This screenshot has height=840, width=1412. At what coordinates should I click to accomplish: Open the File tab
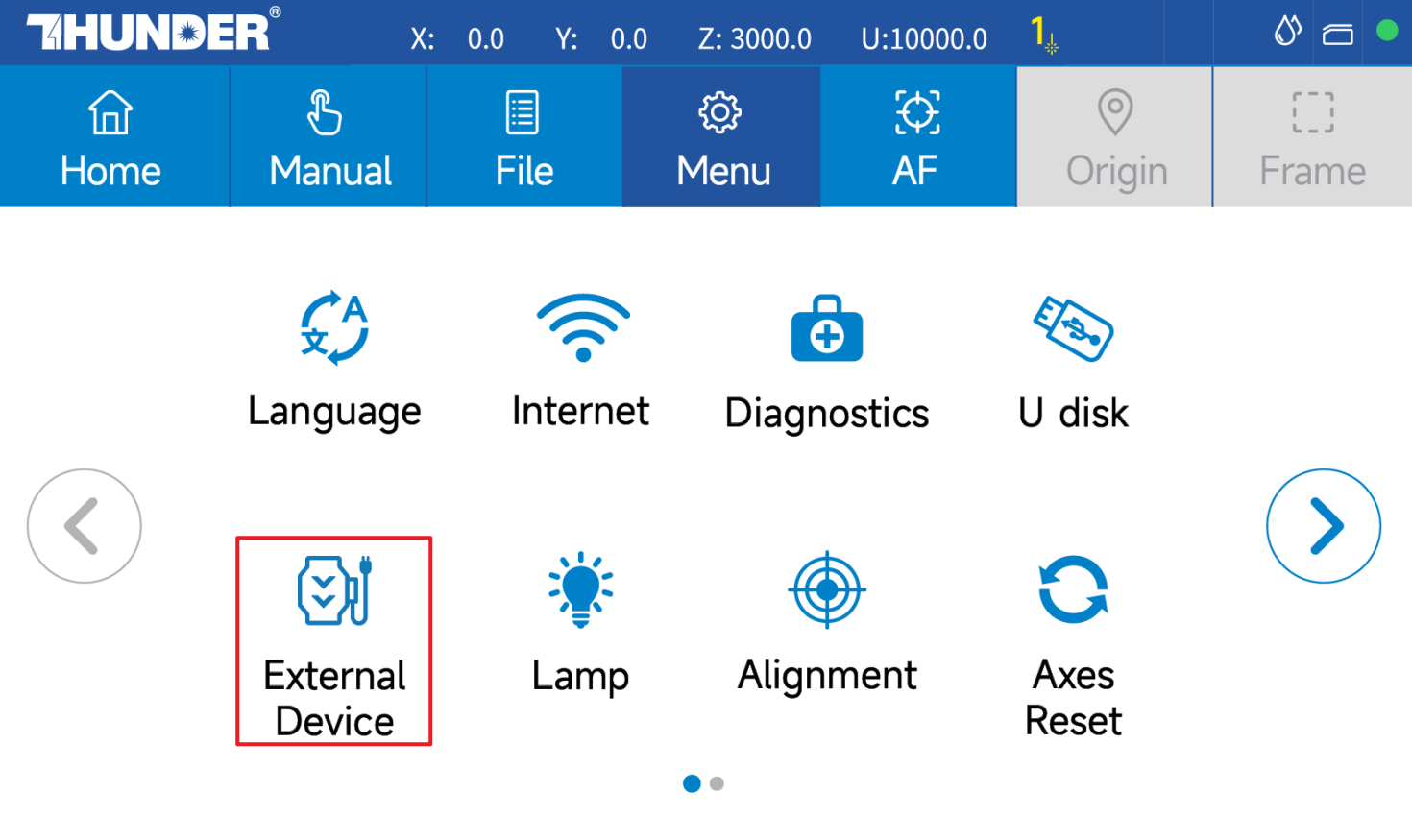point(523,137)
